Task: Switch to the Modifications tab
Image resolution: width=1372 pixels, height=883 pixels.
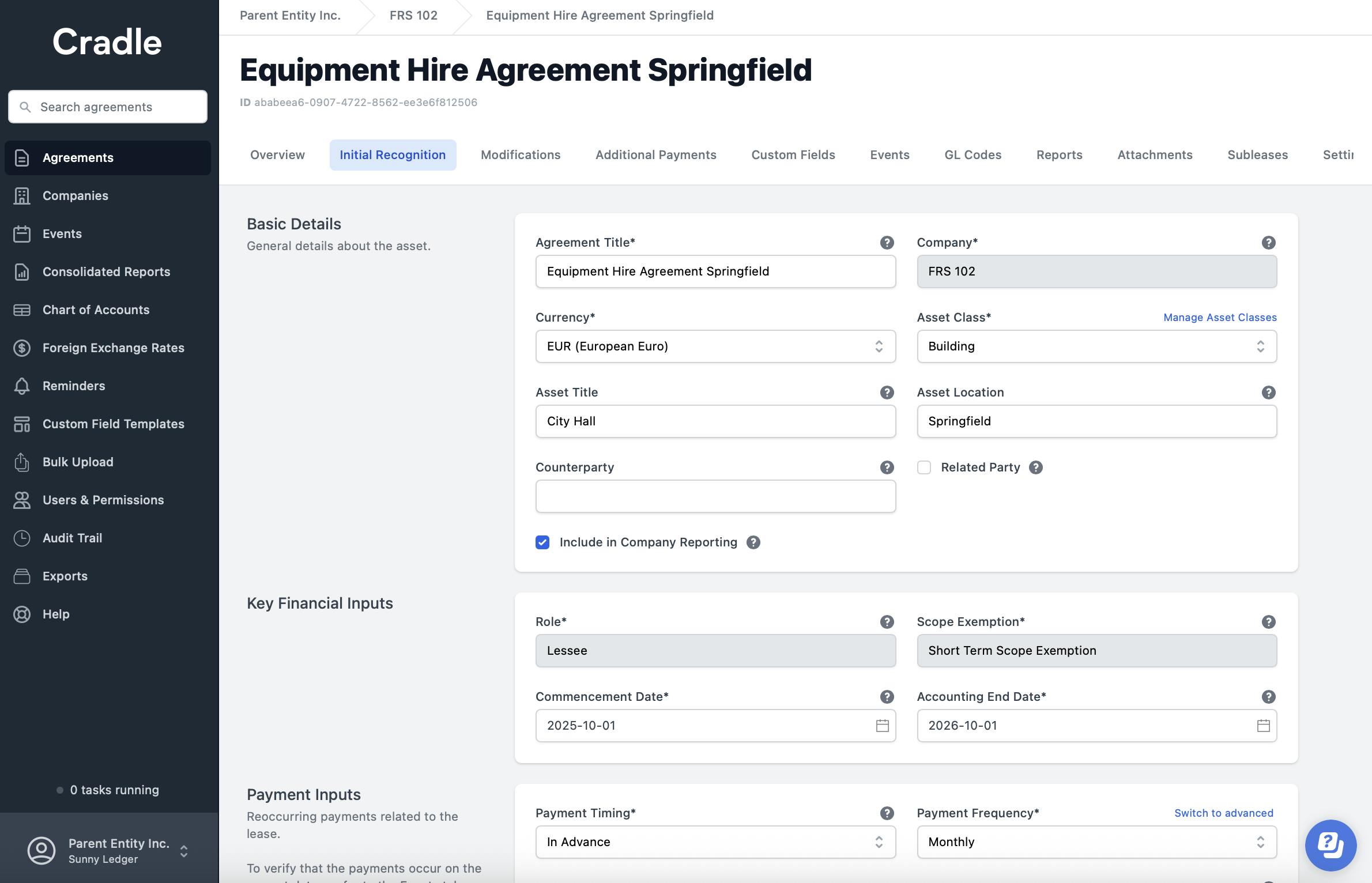Action: coord(520,155)
